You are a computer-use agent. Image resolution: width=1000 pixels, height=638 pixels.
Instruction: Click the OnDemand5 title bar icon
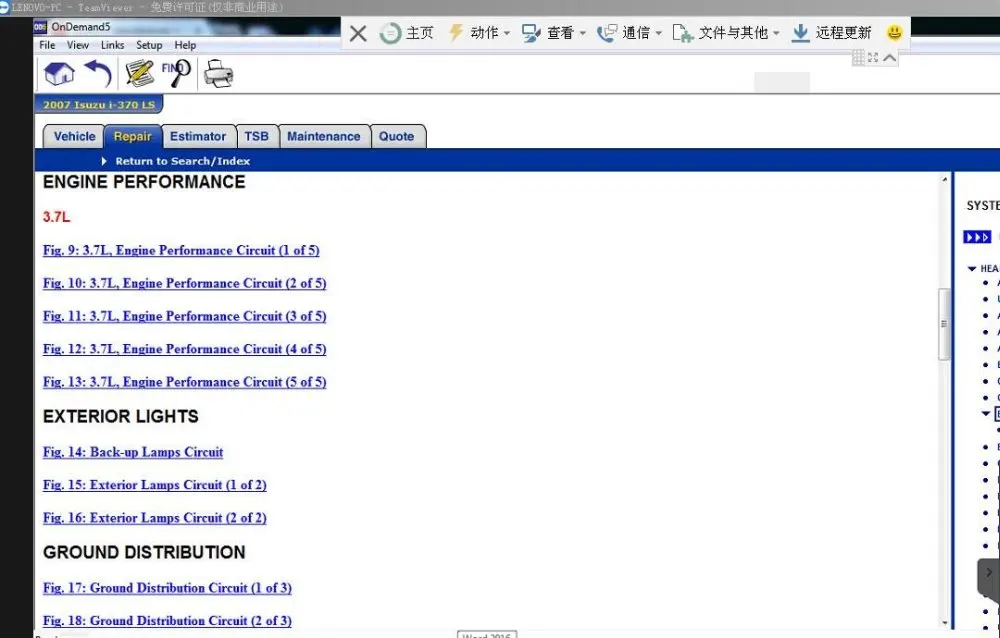pyautogui.click(x=40, y=27)
